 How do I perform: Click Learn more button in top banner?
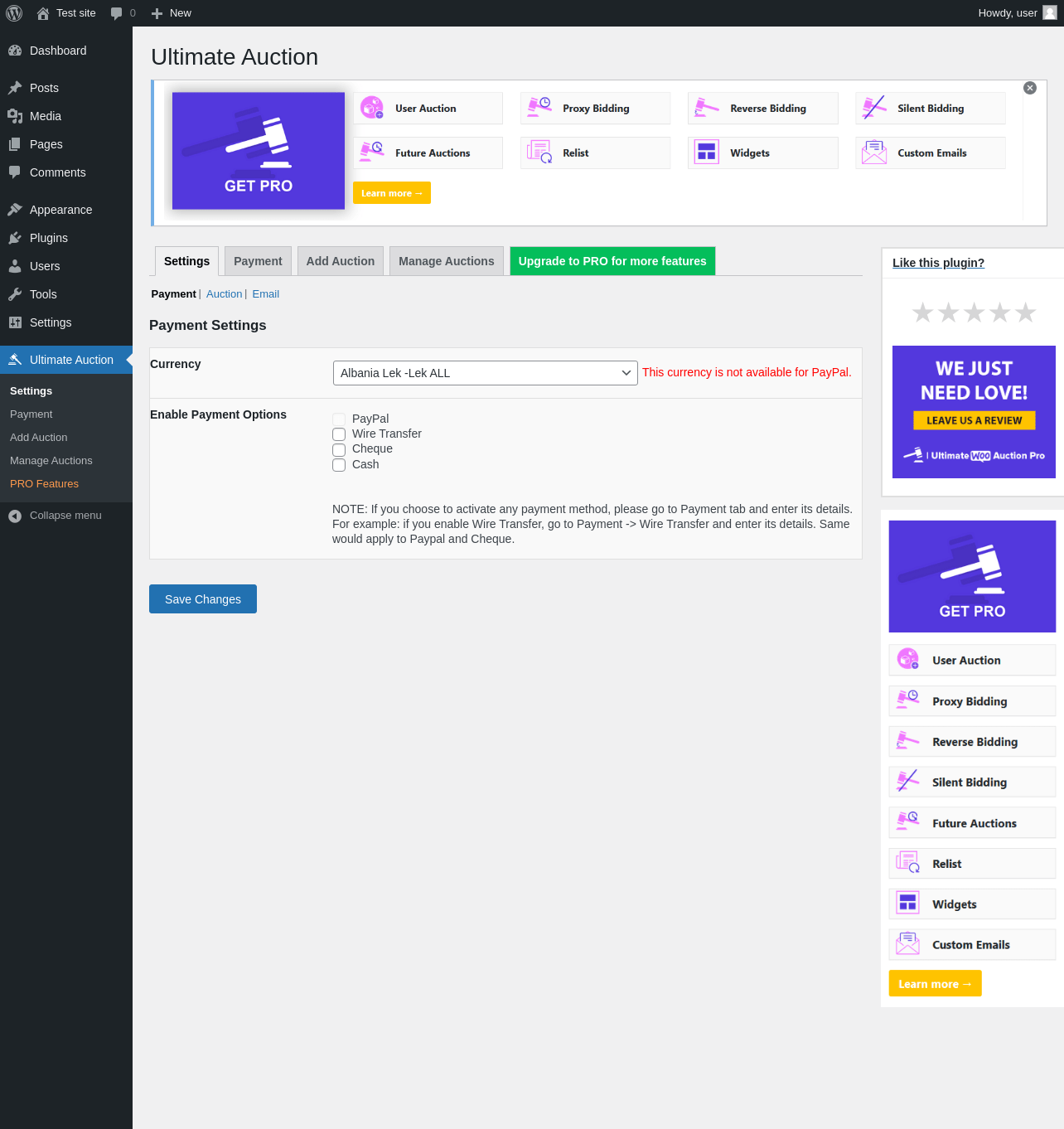click(x=392, y=193)
